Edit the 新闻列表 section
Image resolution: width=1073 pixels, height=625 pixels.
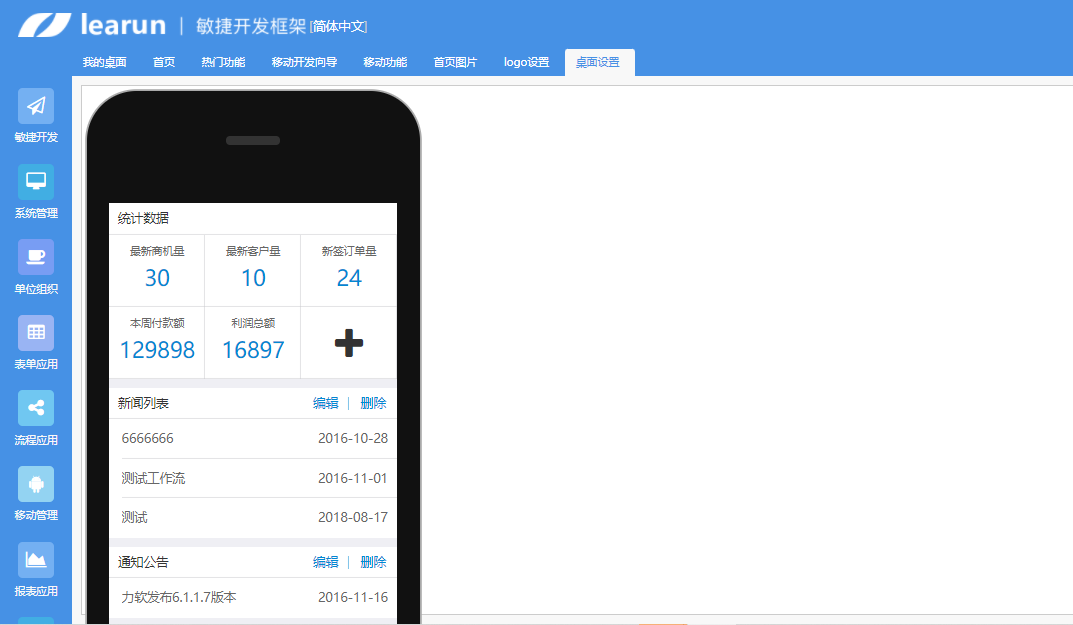pyautogui.click(x=326, y=403)
